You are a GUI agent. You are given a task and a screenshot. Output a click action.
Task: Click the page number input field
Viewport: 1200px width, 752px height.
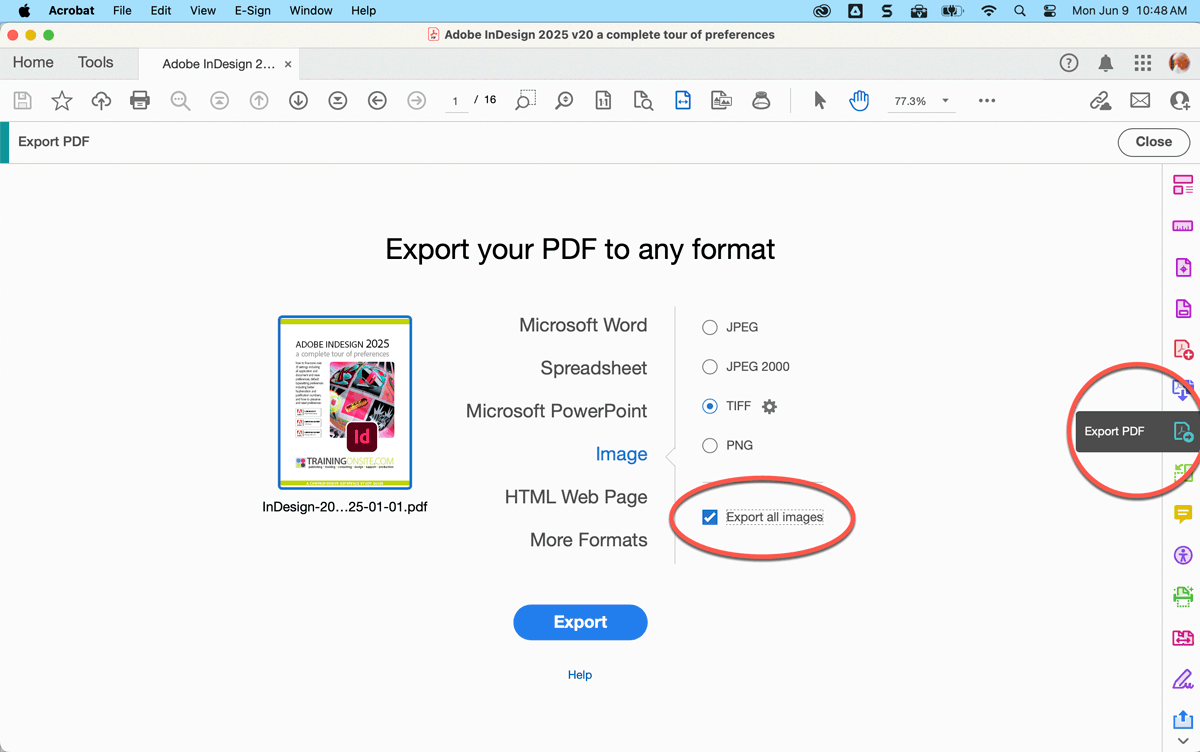[455, 101]
